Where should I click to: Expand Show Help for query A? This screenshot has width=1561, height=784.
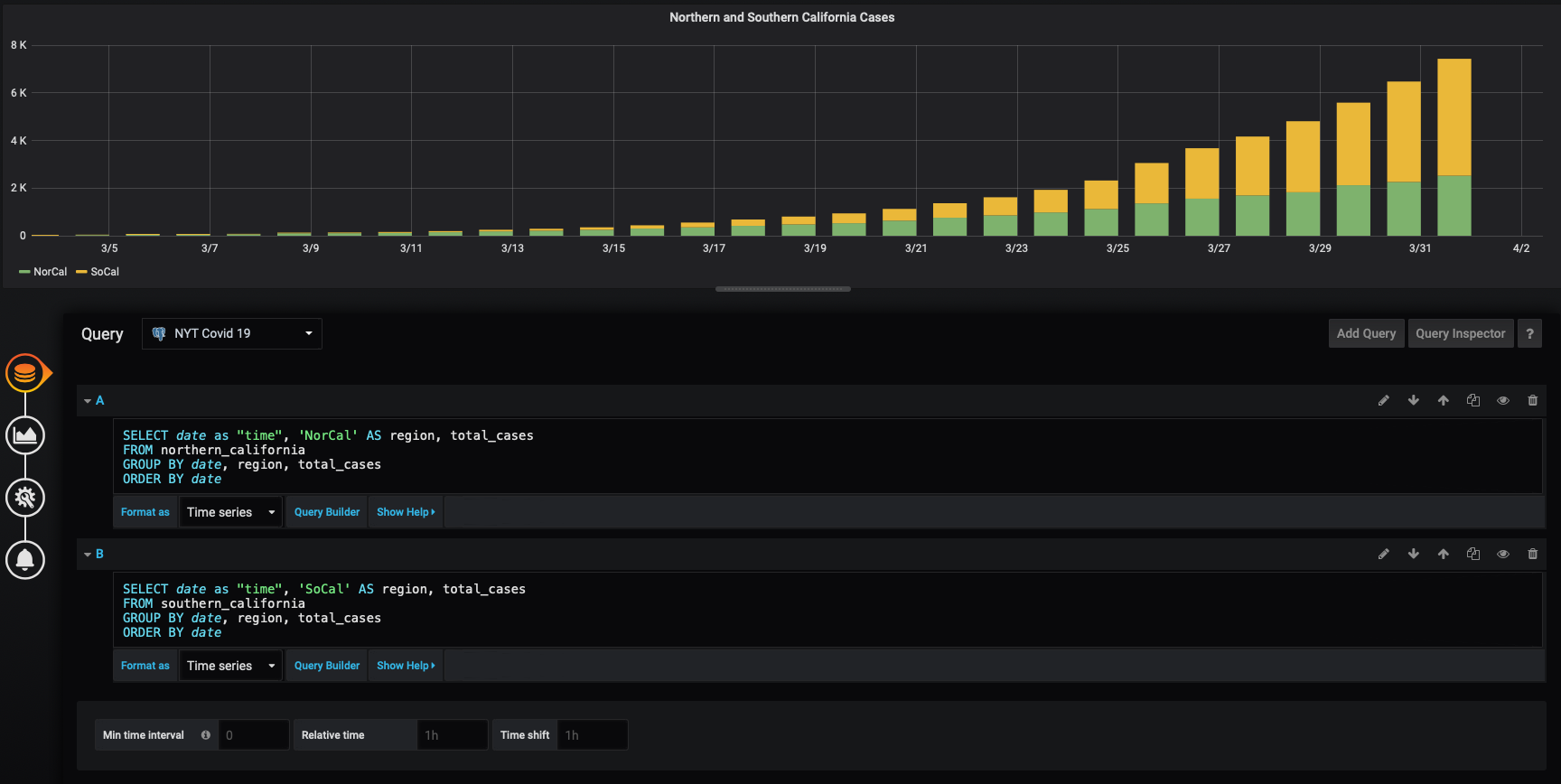click(406, 512)
